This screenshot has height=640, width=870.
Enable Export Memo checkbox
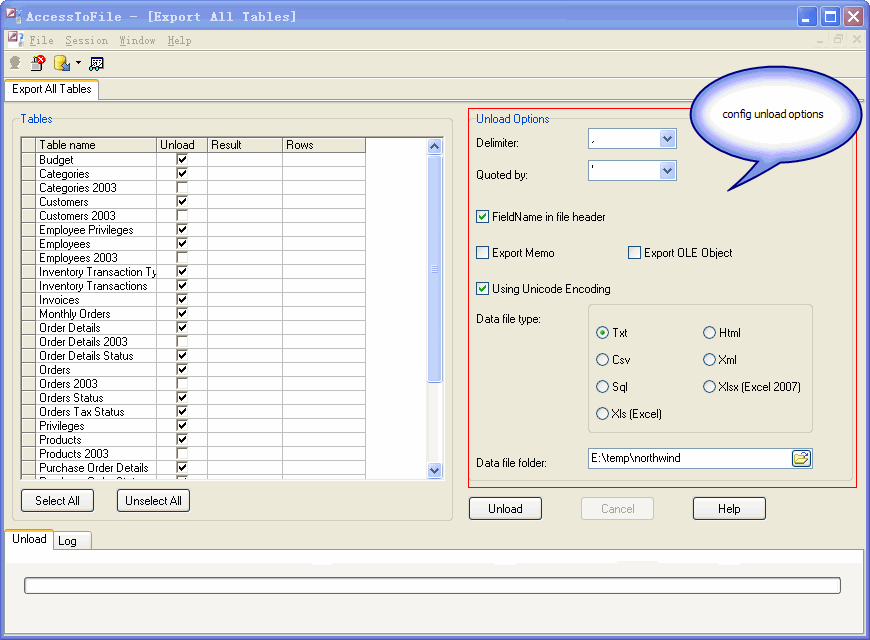tap(483, 253)
